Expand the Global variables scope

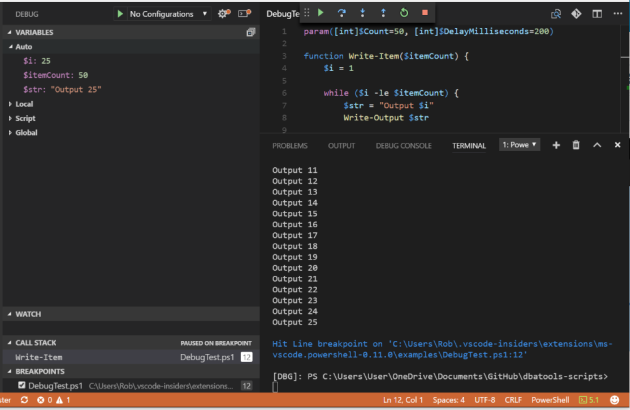click(x=27, y=132)
